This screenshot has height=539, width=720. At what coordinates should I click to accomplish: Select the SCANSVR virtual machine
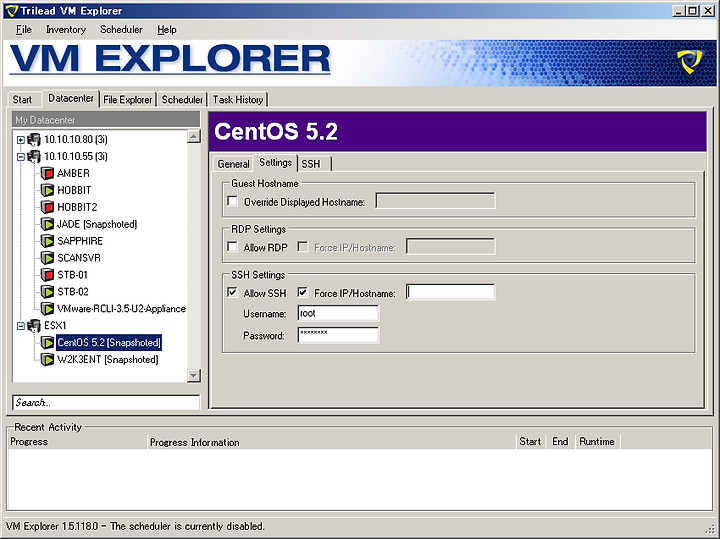79,258
